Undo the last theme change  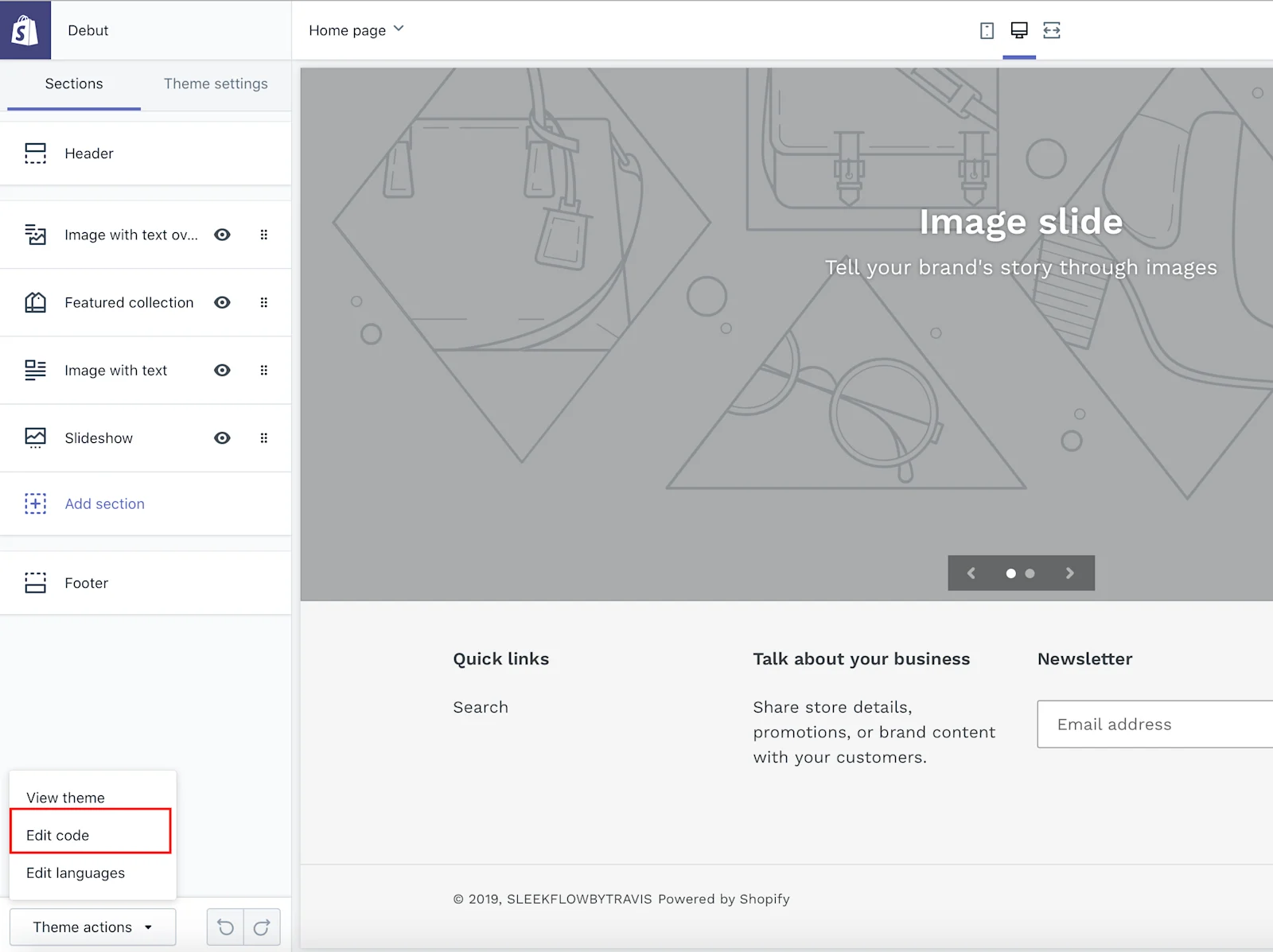225,927
